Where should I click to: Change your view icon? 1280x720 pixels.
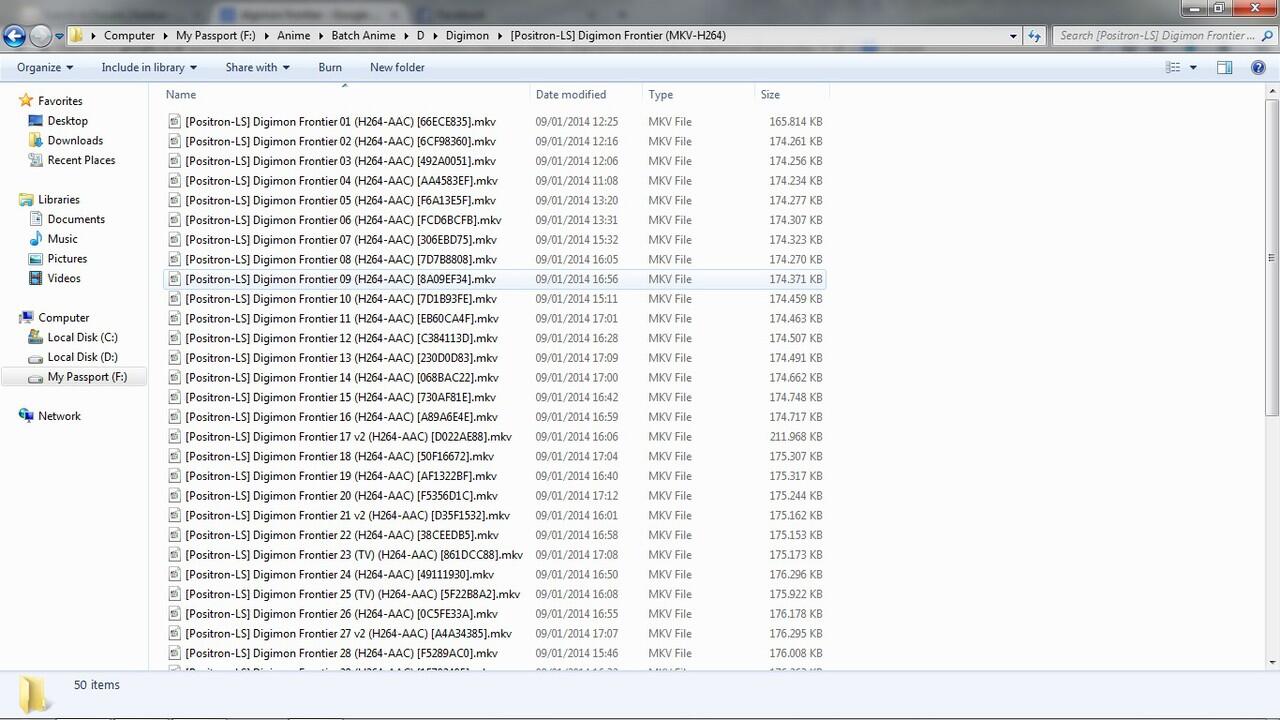pos(1174,67)
